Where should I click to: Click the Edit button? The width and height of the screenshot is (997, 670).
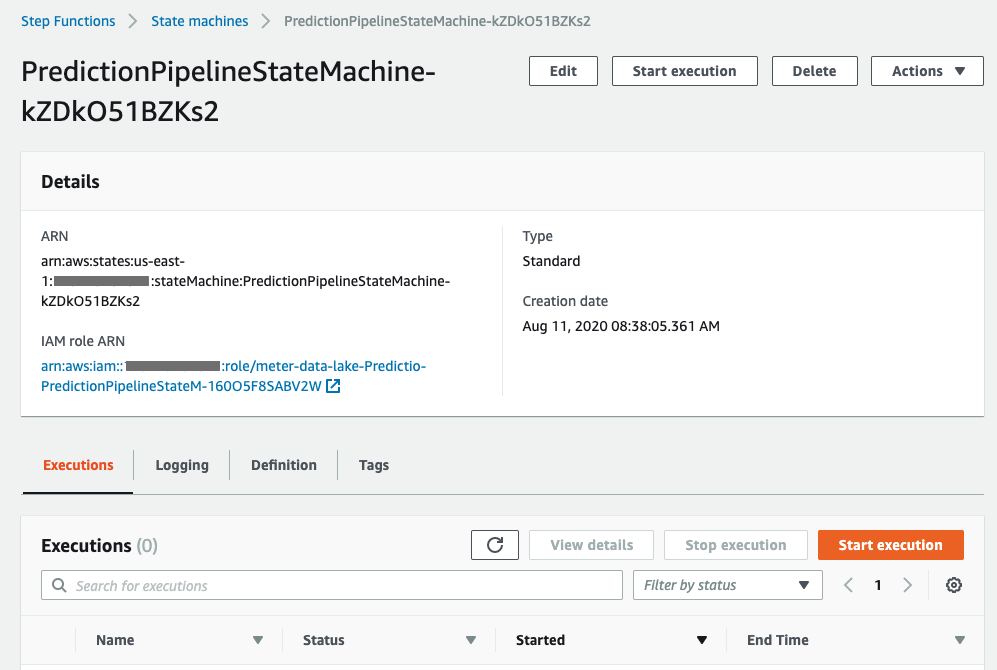pyautogui.click(x=563, y=71)
